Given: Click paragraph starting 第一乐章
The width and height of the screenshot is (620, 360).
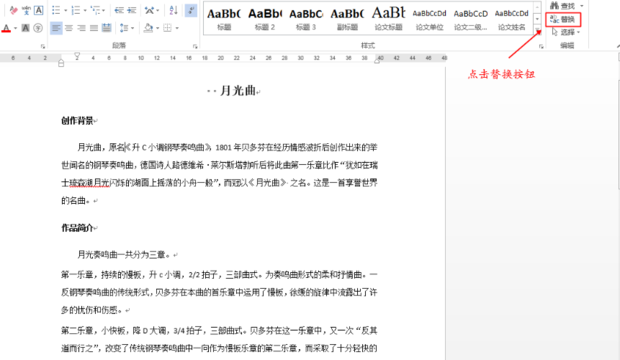Looking at the screenshot, I should 219,292.
